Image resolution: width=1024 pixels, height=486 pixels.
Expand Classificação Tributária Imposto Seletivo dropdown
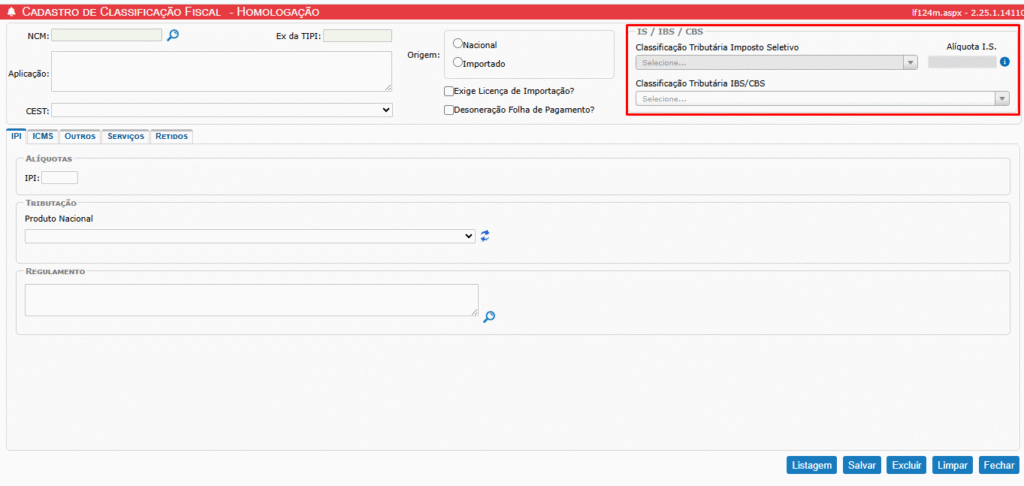tap(776, 62)
